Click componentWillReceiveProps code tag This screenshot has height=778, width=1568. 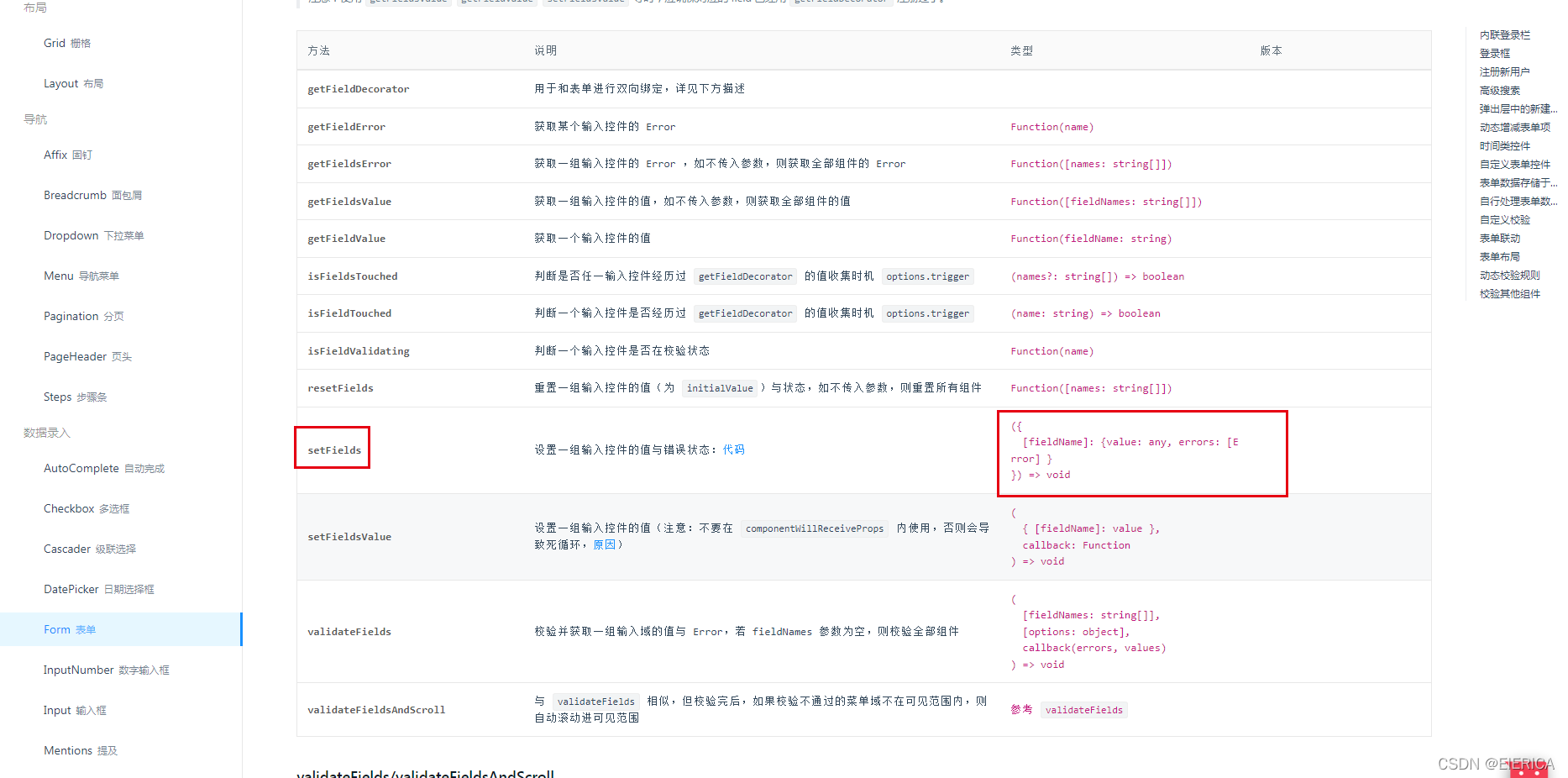(x=815, y=528)
